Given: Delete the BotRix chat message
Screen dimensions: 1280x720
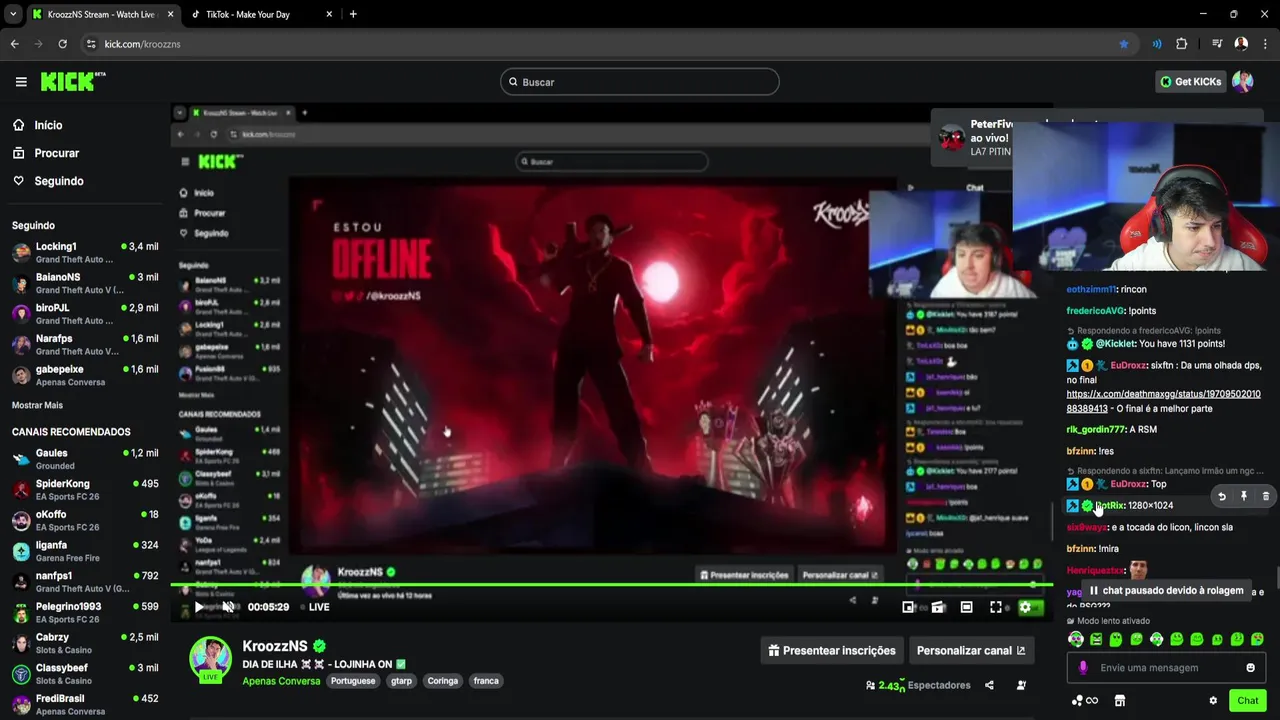Looking at the screenshot, I should [x=1266, y=496].
